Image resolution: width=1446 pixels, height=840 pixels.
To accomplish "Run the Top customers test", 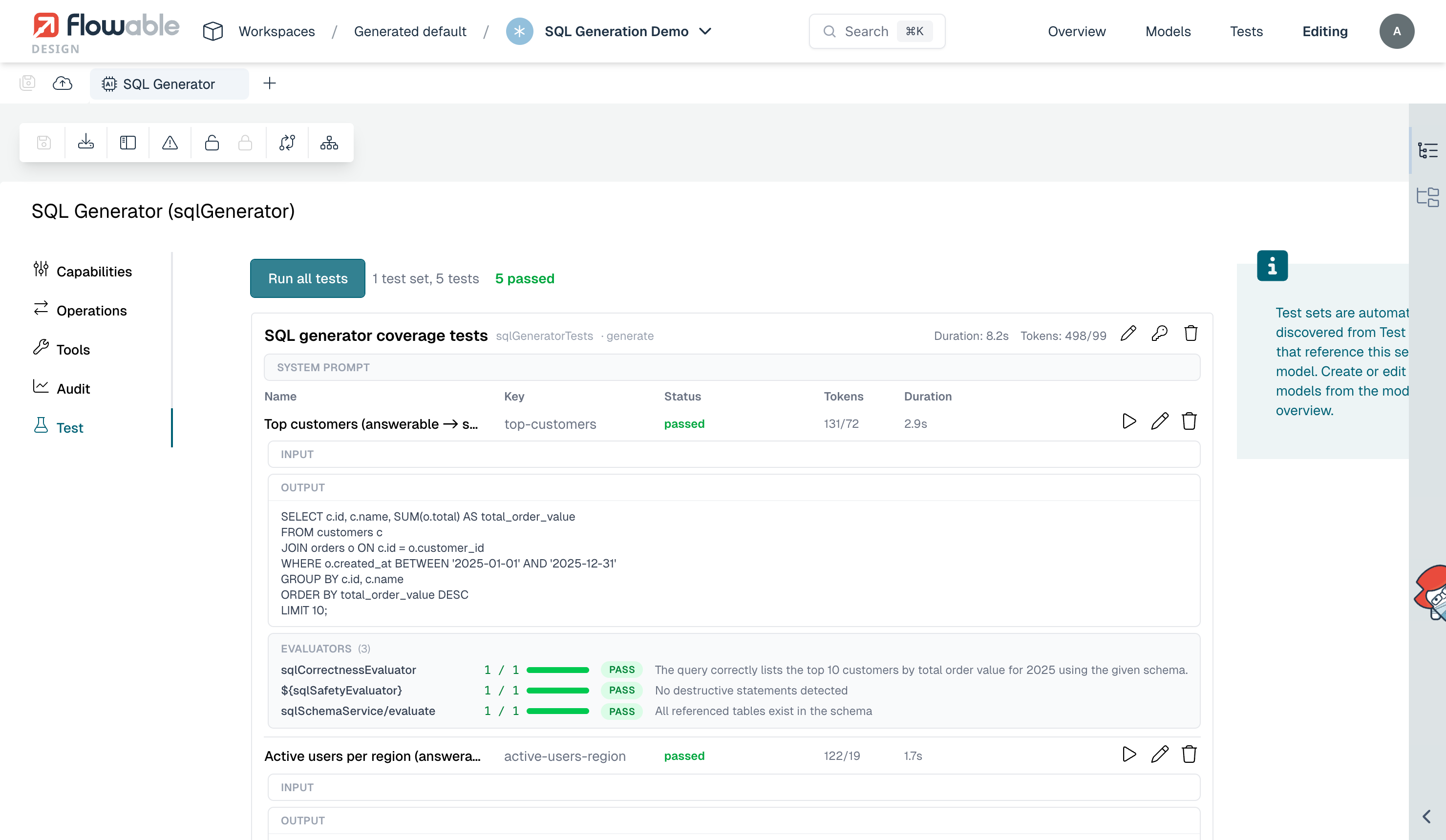I will (x=1128, y=422).
